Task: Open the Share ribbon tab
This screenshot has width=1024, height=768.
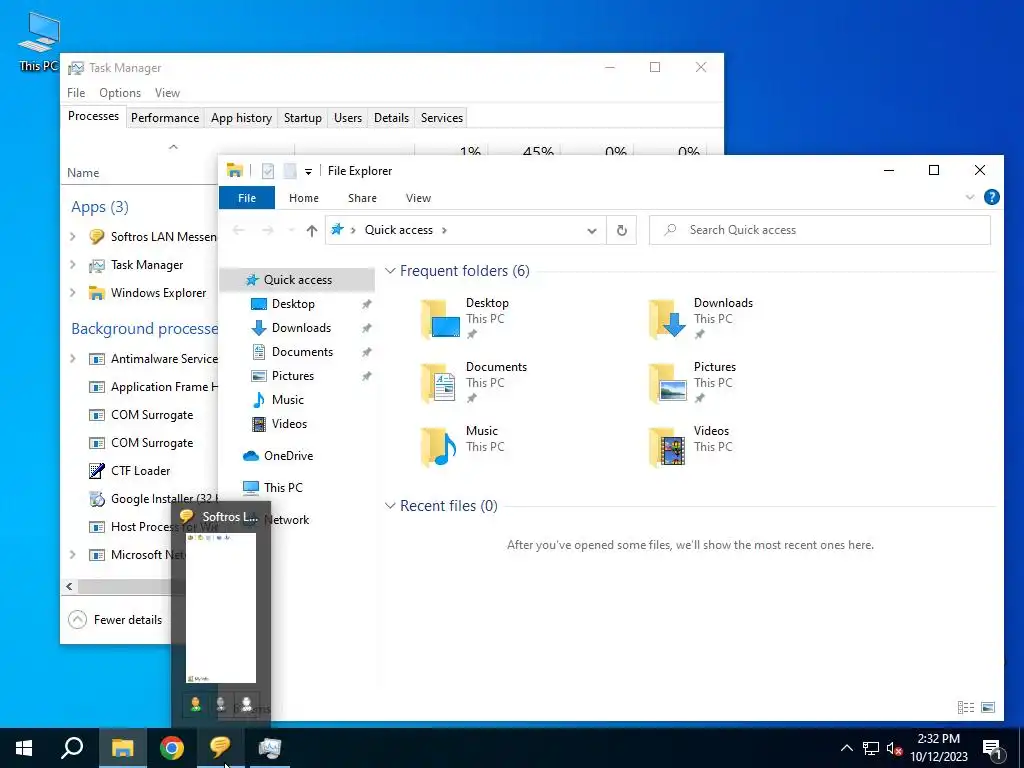Action: (362, 198)
